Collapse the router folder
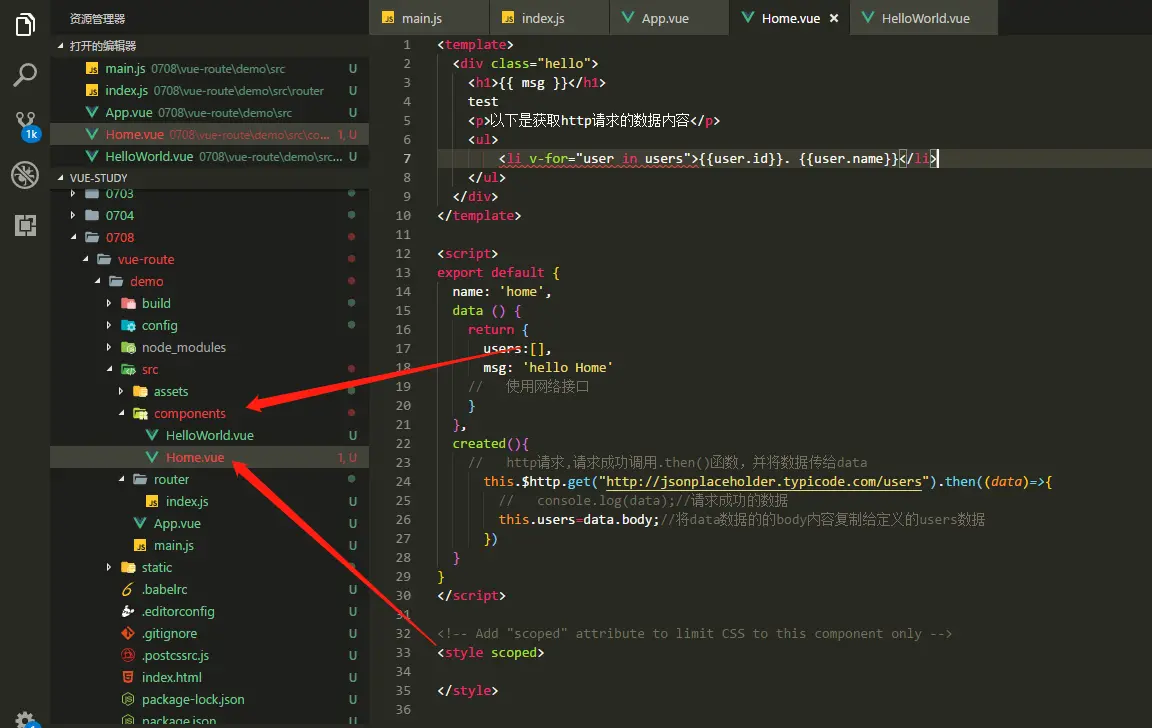This screenshot has height=728, width=1152. [x=209, y=480]
